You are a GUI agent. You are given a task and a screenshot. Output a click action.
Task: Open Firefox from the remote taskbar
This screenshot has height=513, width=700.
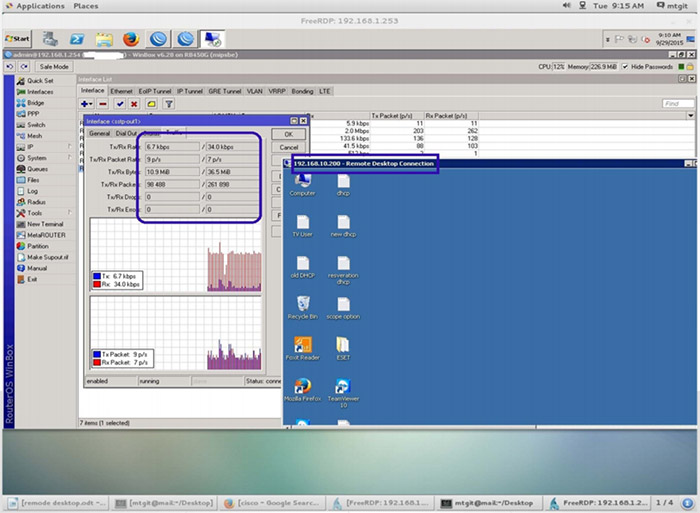point(131,39)
